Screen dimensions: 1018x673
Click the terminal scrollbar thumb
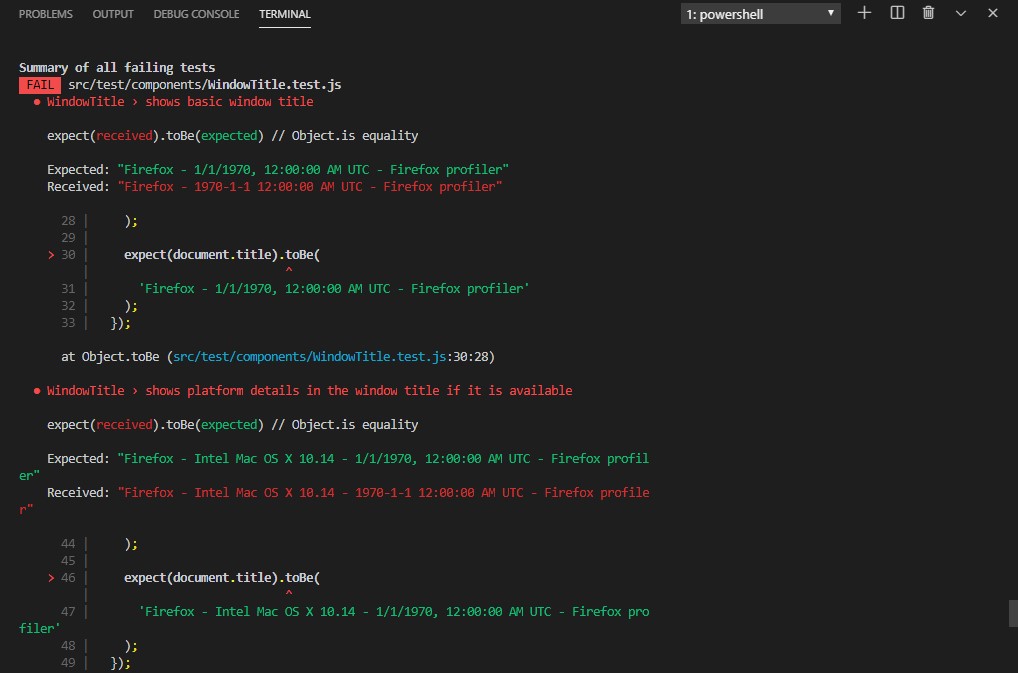point(1013,613)
